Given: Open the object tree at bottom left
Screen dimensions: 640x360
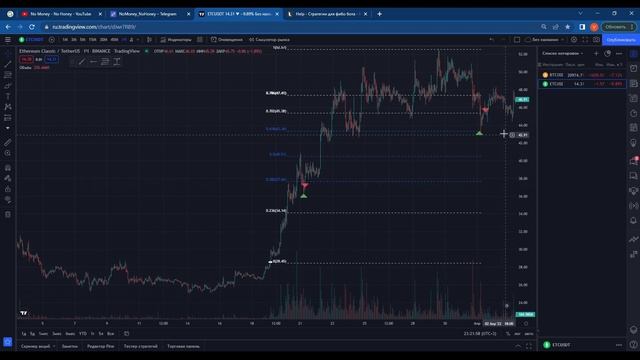Looking at the screenshot, I should click(x=8, y=342).
